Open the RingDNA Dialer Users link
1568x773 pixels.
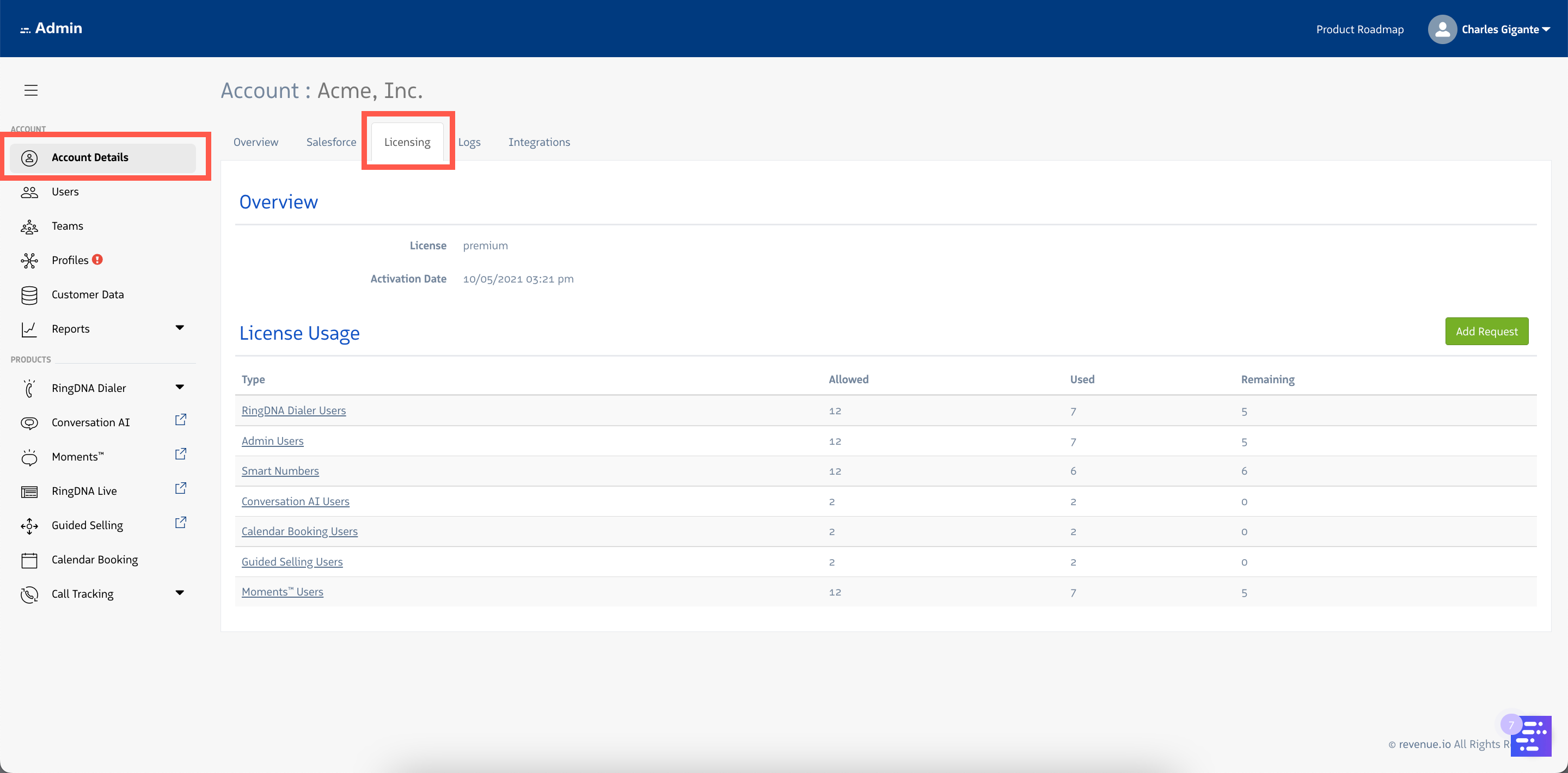(x=293, y=410)
